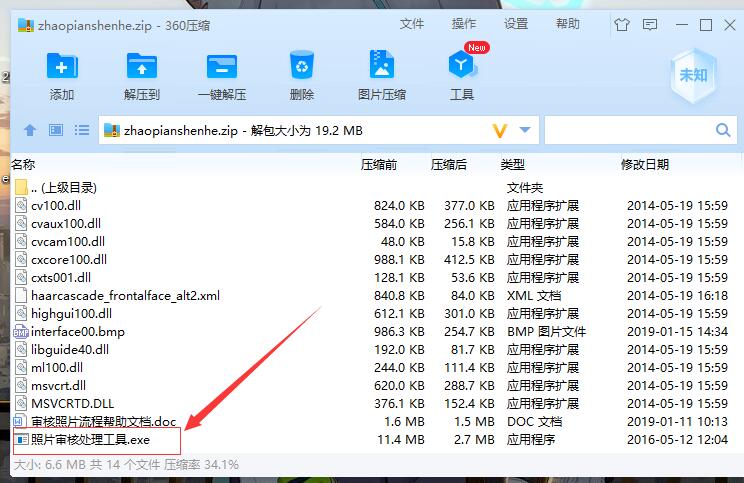This screenshot has height=483, width=744.
Task: Open the 工具 (Tools) icon
Action: pyautogui.click(x=461, y=67)
